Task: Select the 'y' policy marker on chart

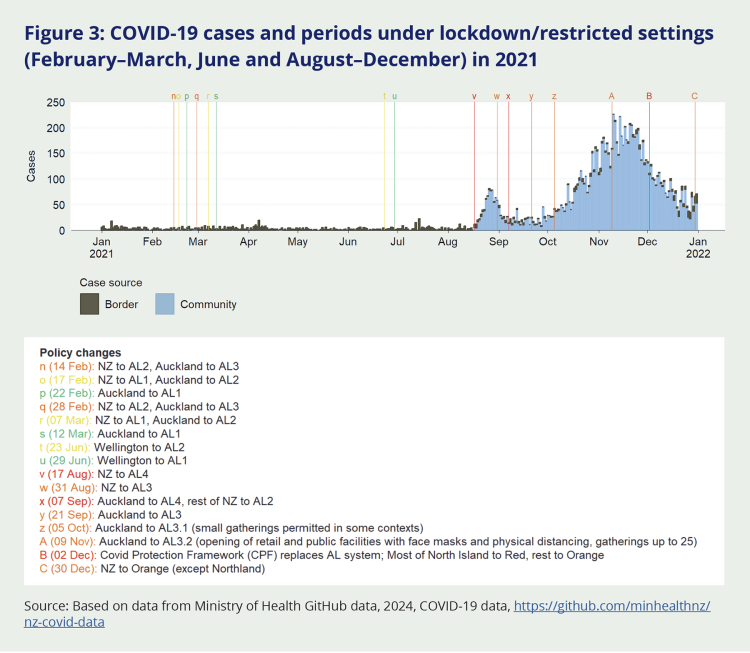Action: point(531,96)
